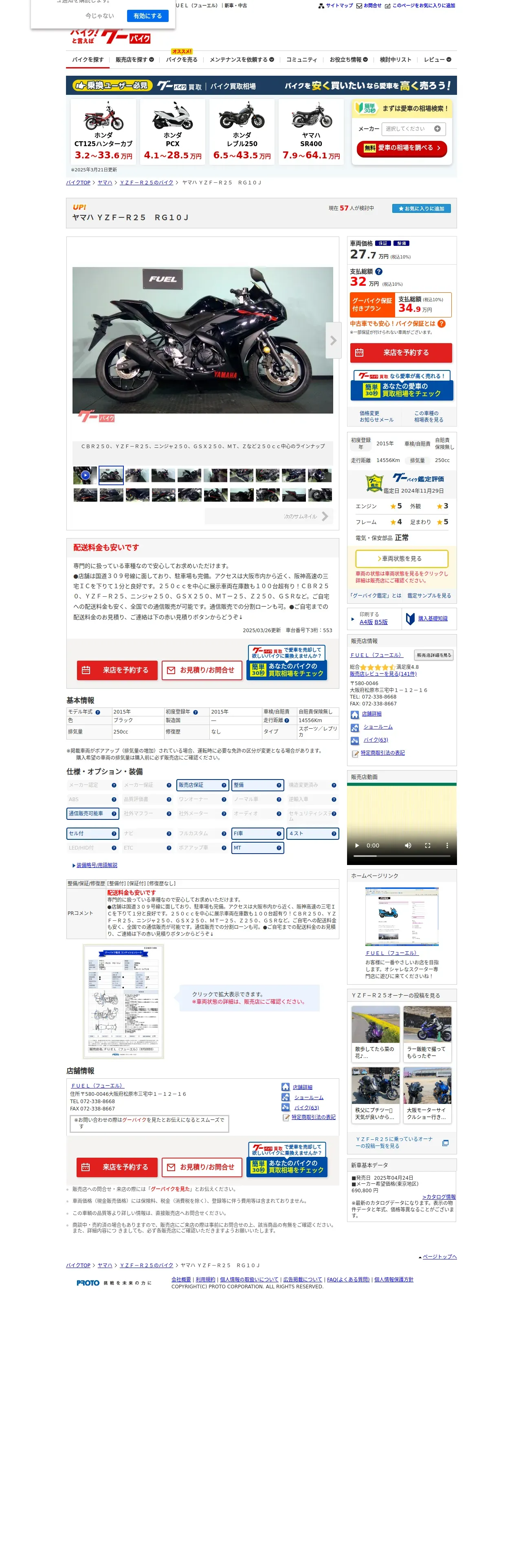The height and width of the screenshot is (1568, 523).
Task: Click help icon for ABS equipment
Action: (x=114, y=799)
